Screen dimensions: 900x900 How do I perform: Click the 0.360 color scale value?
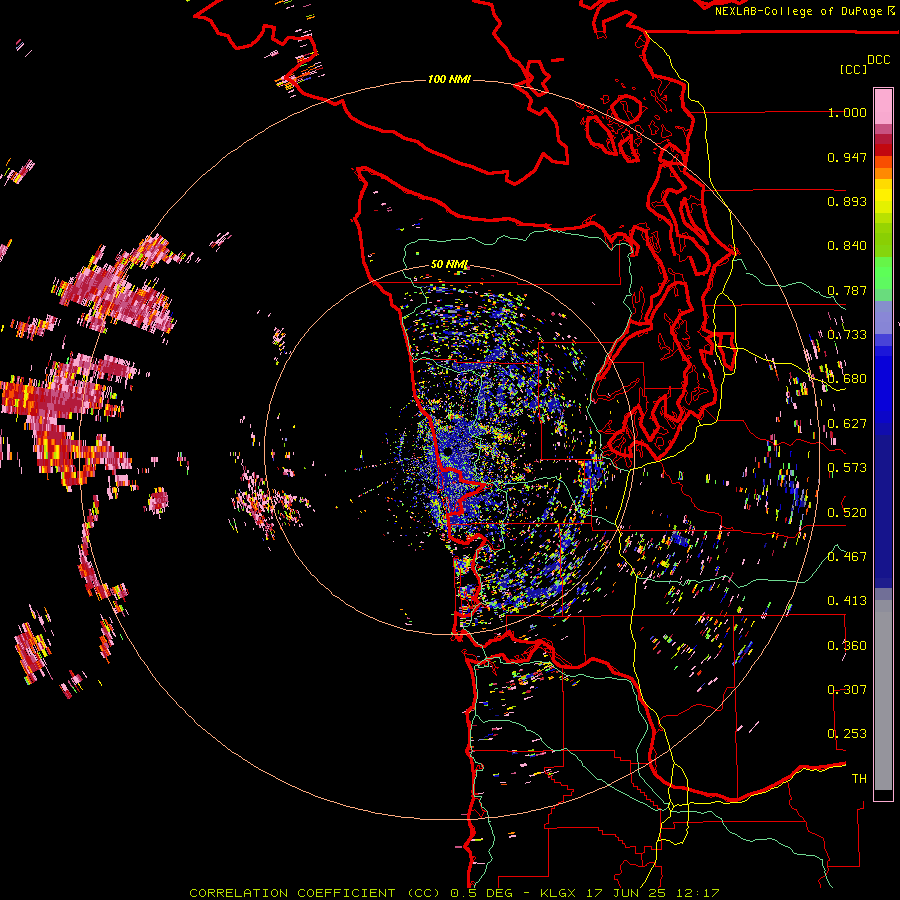click(847, 646)
